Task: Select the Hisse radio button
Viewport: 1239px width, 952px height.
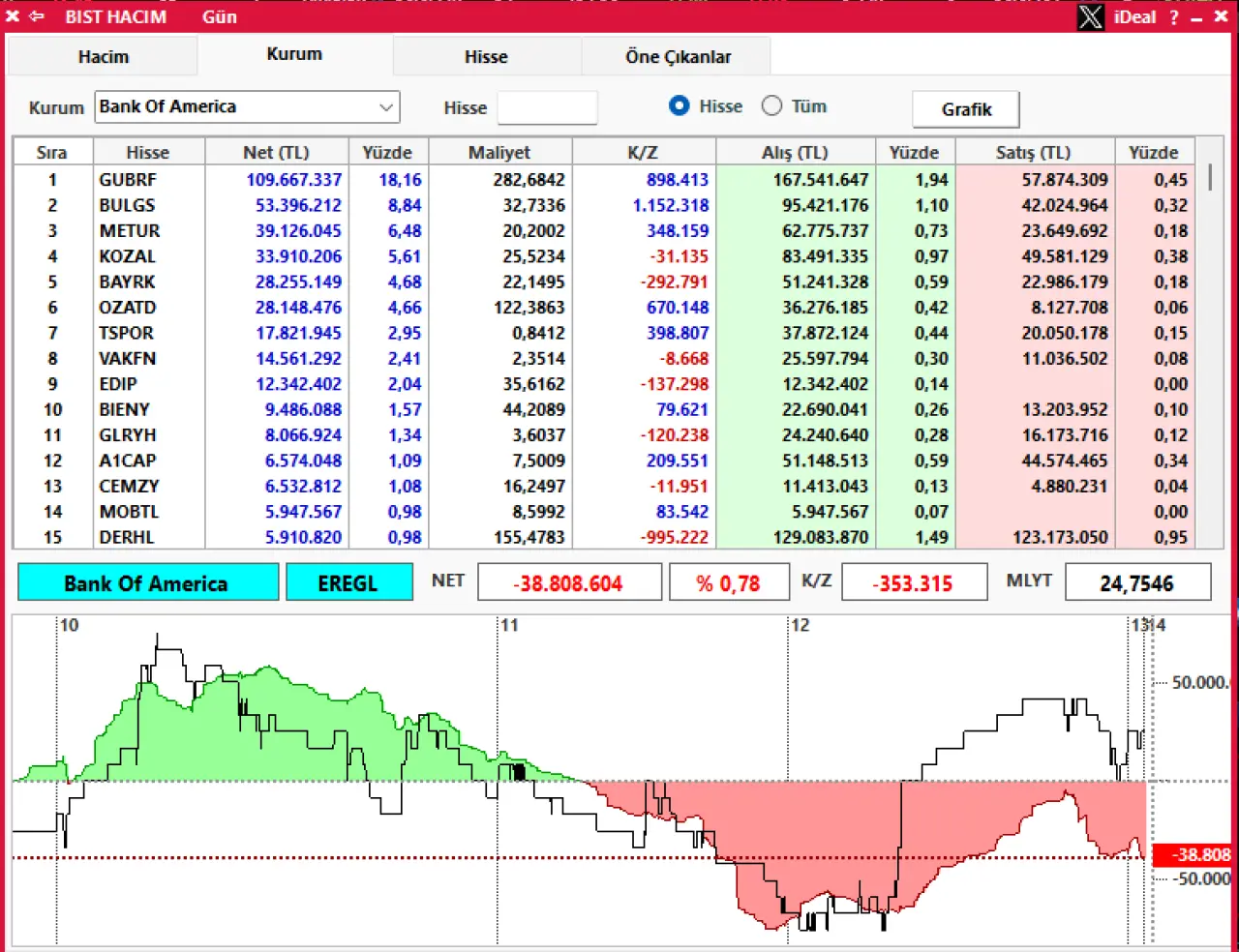Action: pos(680,106)
